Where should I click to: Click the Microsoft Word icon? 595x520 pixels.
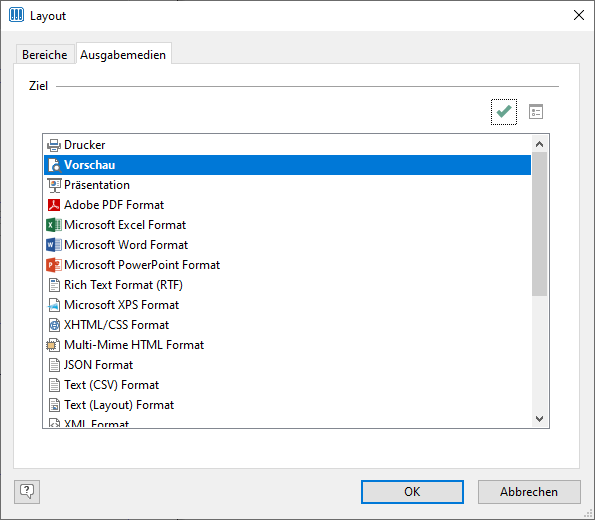click(x=54, y=245)
